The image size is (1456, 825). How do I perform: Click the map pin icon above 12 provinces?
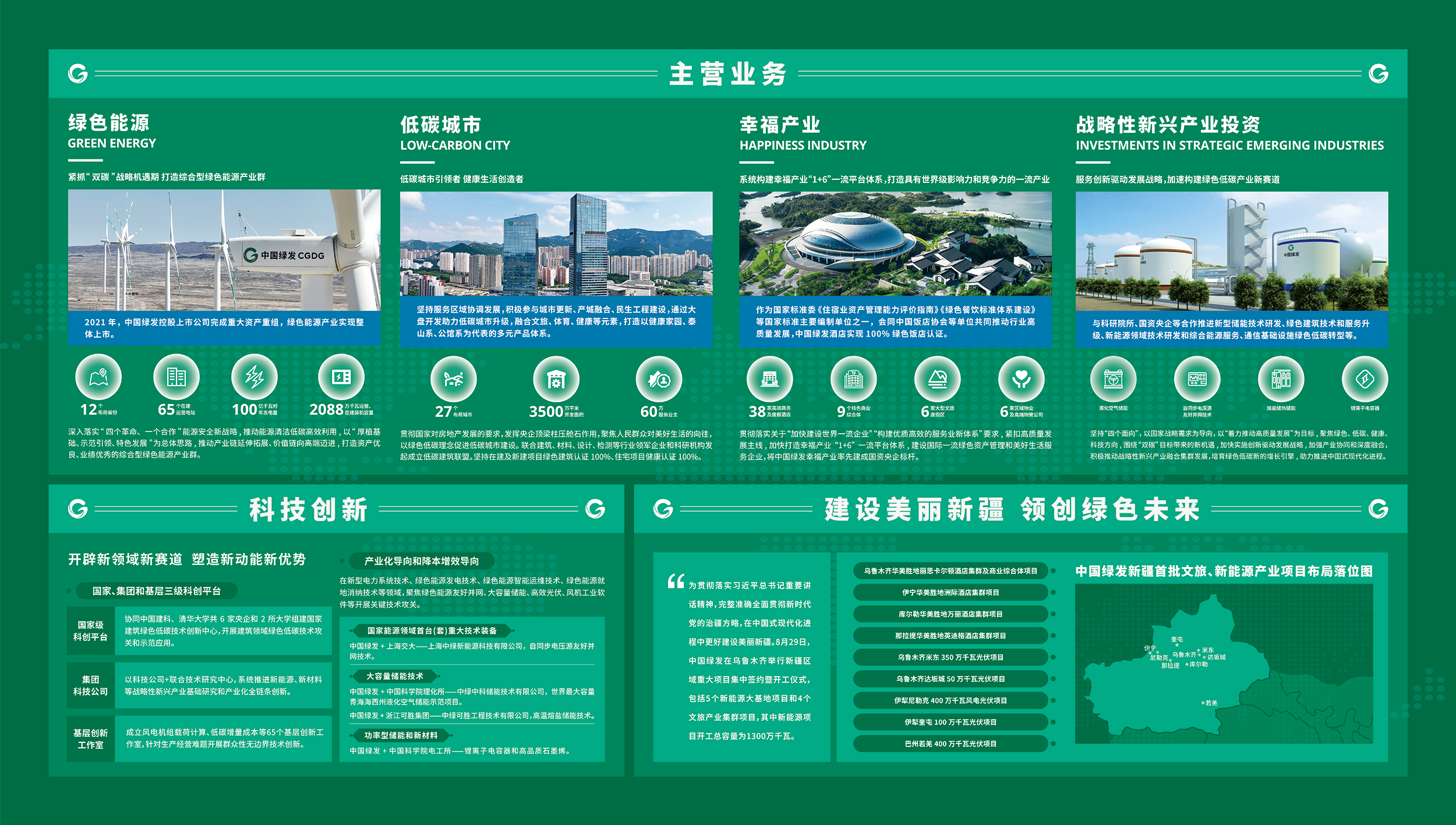coord(98,377)
